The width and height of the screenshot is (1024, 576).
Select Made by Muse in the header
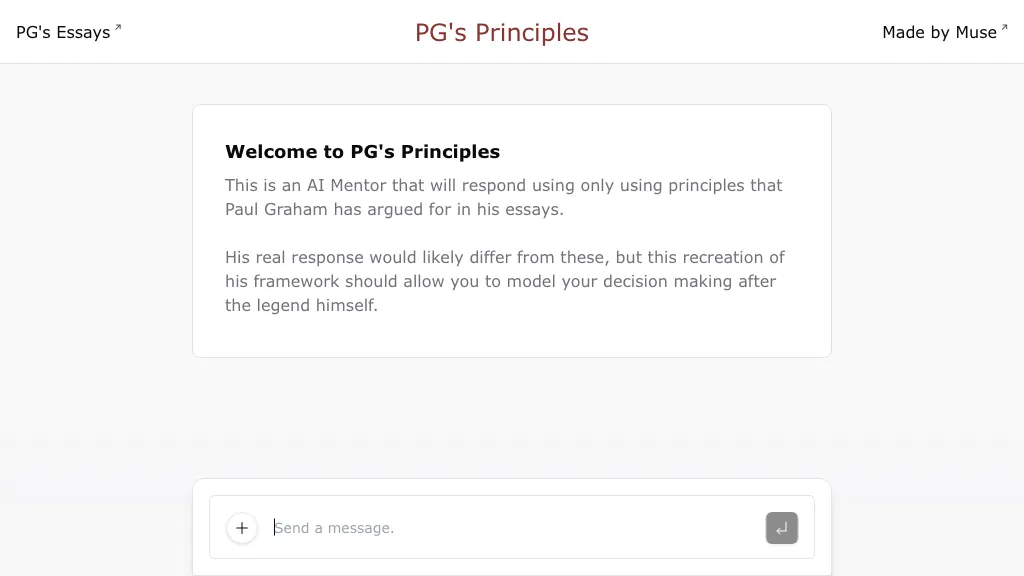pos(938,32)
